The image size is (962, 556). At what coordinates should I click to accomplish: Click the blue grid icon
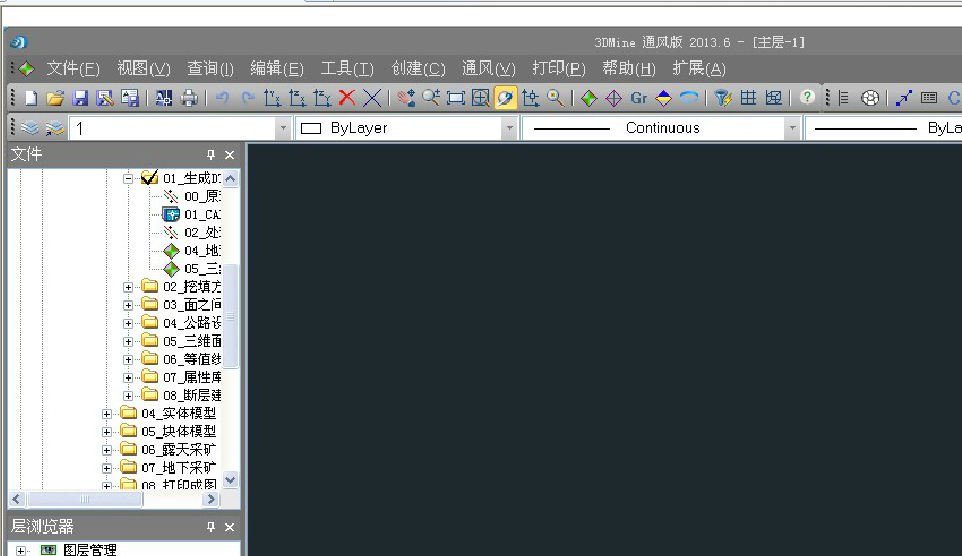click(748, 98)
